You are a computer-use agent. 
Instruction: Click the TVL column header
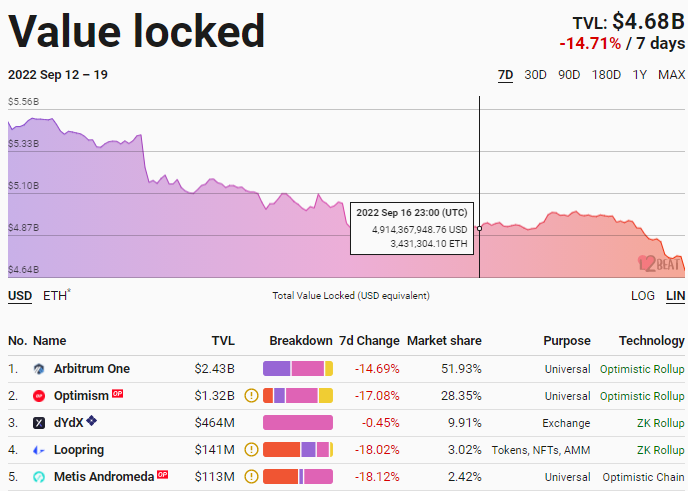(223, 341)
